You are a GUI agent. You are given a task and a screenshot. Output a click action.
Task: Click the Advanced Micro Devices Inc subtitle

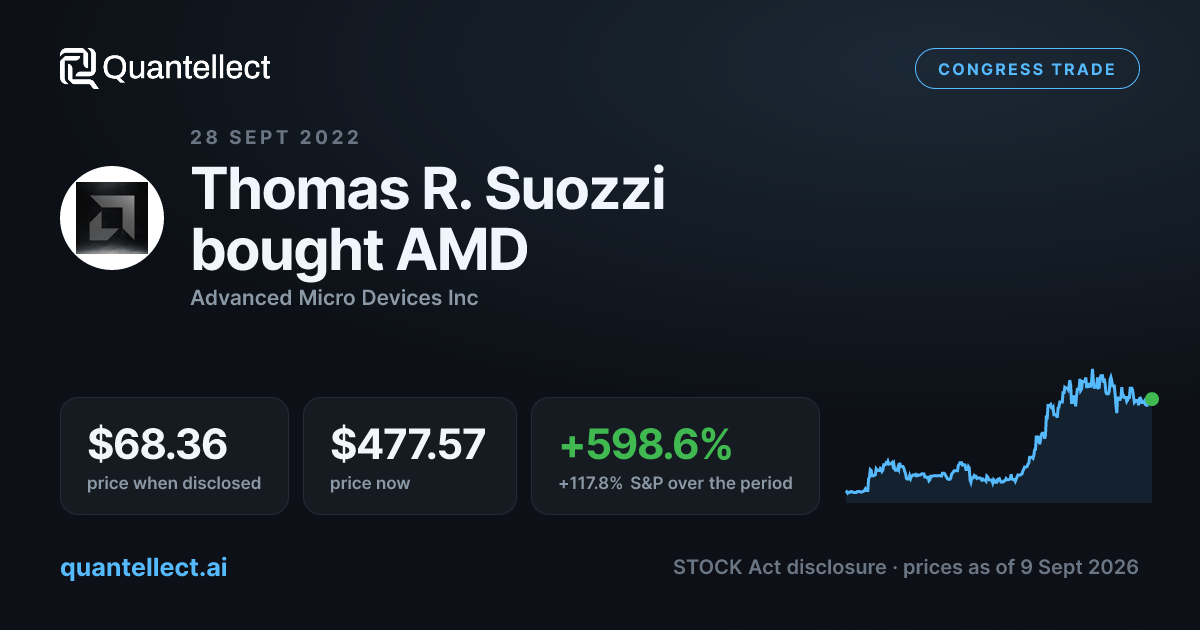click(334, 298)
